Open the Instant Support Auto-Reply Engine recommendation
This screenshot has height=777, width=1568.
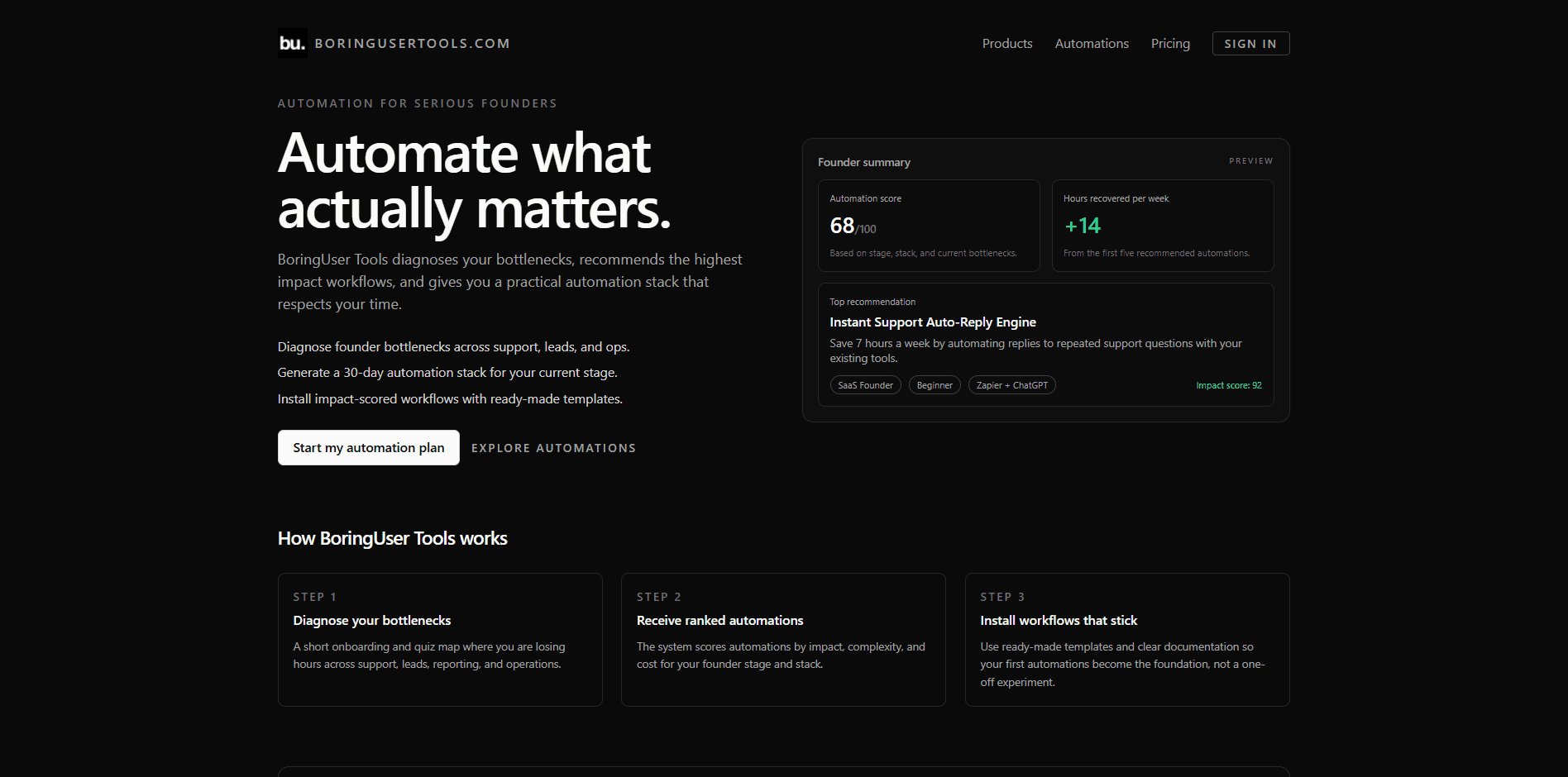point(933,322)
